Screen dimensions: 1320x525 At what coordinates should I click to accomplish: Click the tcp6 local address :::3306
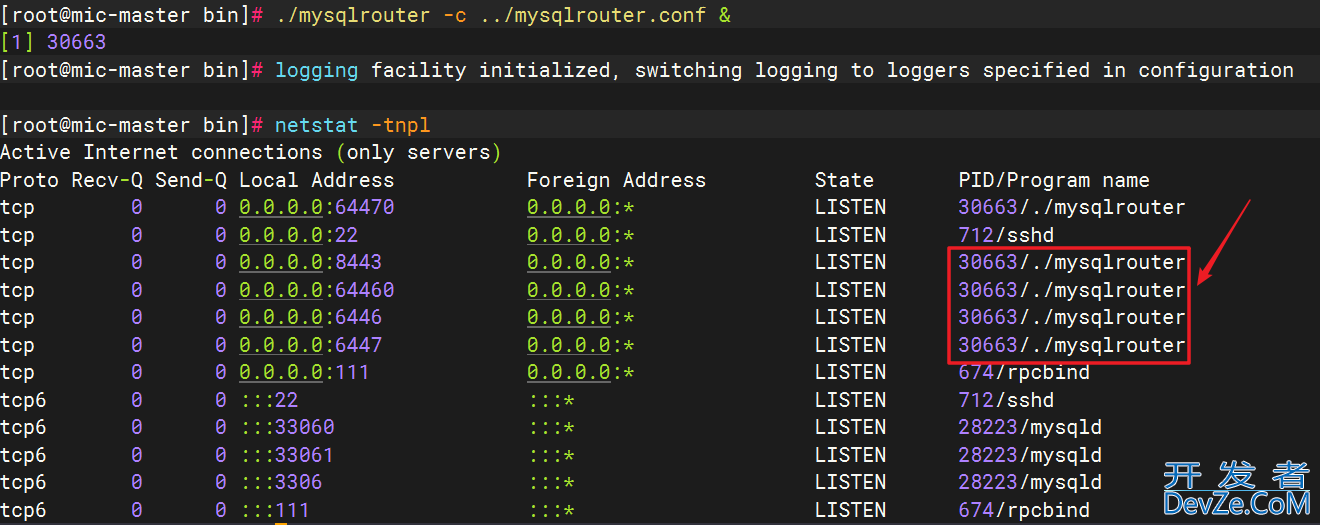(x=280, y=482)
